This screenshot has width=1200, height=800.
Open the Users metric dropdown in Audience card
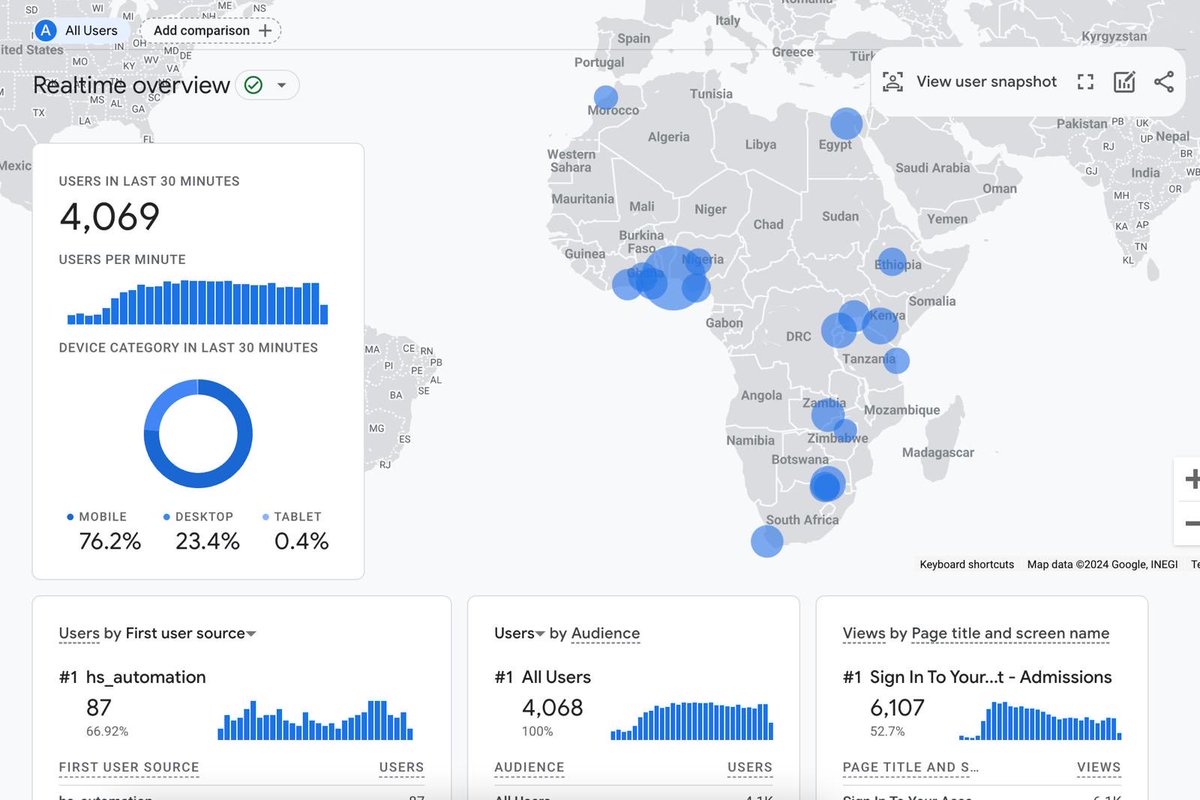519,633
